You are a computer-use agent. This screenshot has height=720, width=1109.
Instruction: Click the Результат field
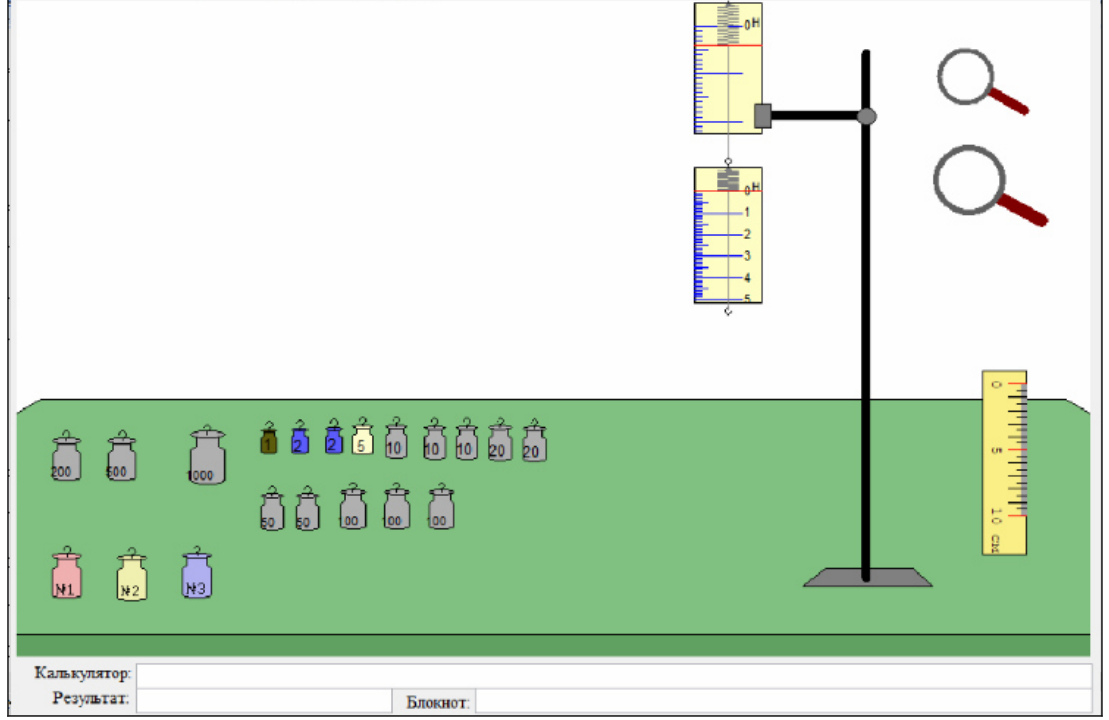pyautogui.click(x=264, y=700)
